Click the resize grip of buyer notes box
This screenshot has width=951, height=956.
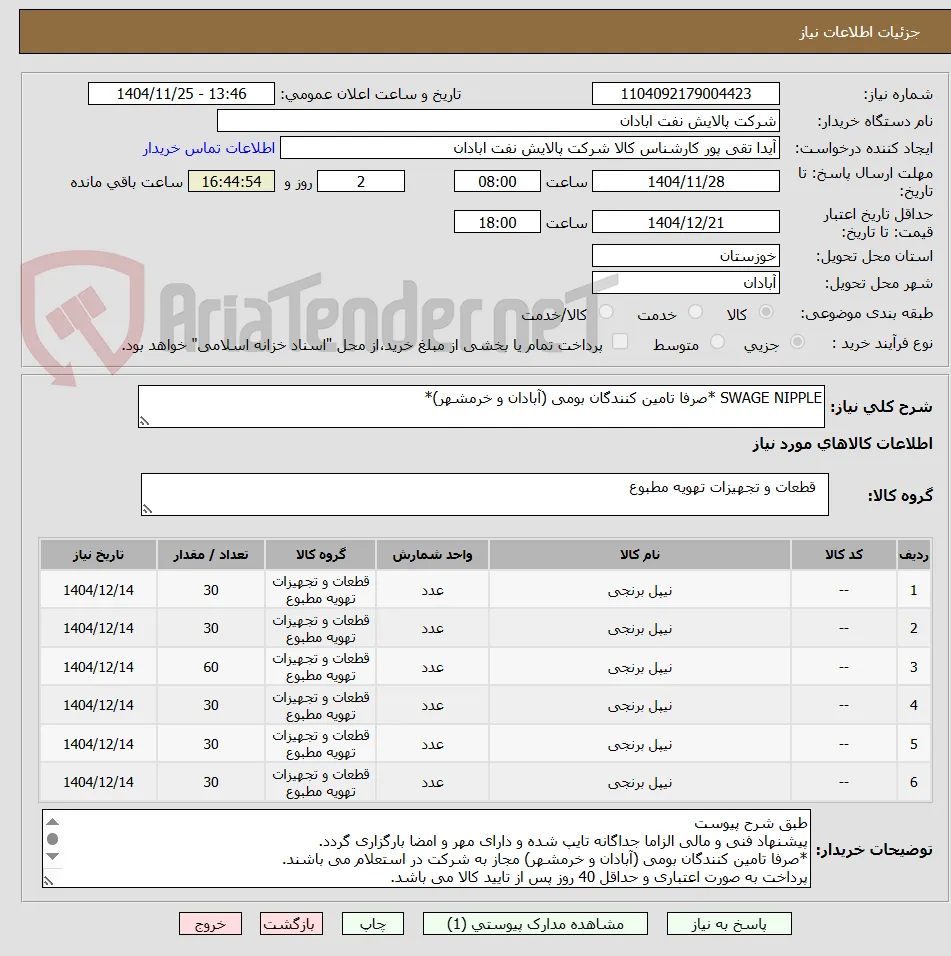pyautogui.click(x=49, y=880)
